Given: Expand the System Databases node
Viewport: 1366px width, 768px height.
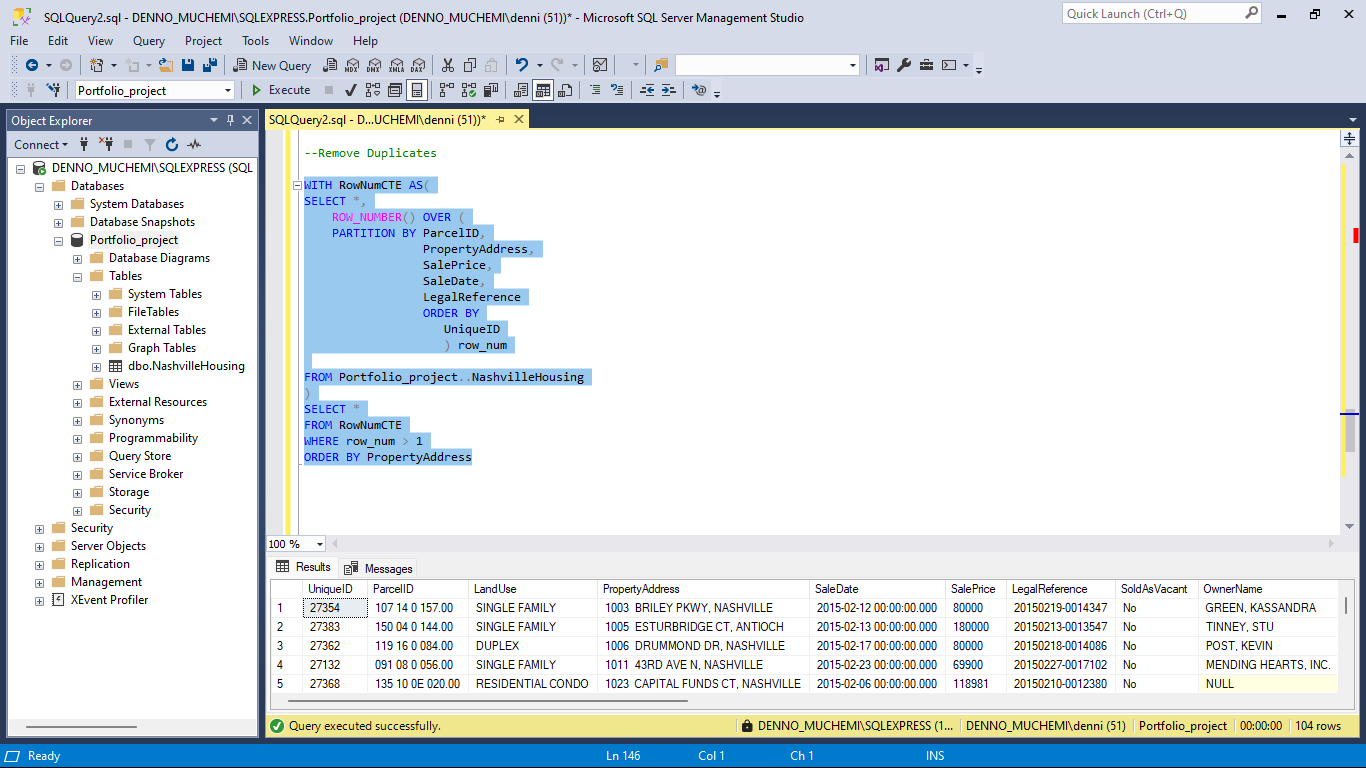Looking at the screenshot, I should click(x=59, y=204).
